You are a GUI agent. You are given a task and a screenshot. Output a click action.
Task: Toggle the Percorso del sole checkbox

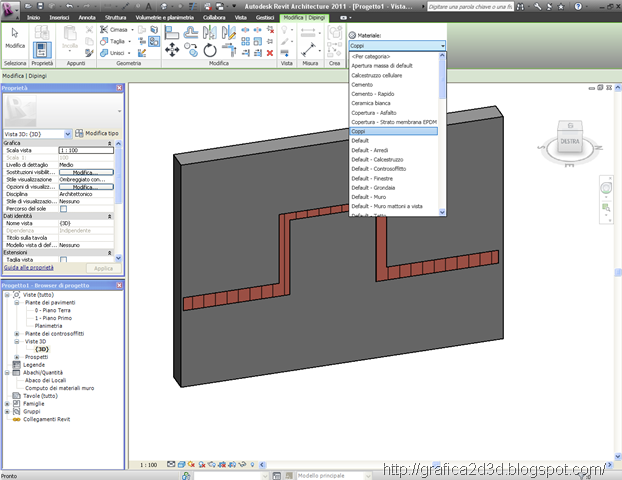(x=64, y=209)
